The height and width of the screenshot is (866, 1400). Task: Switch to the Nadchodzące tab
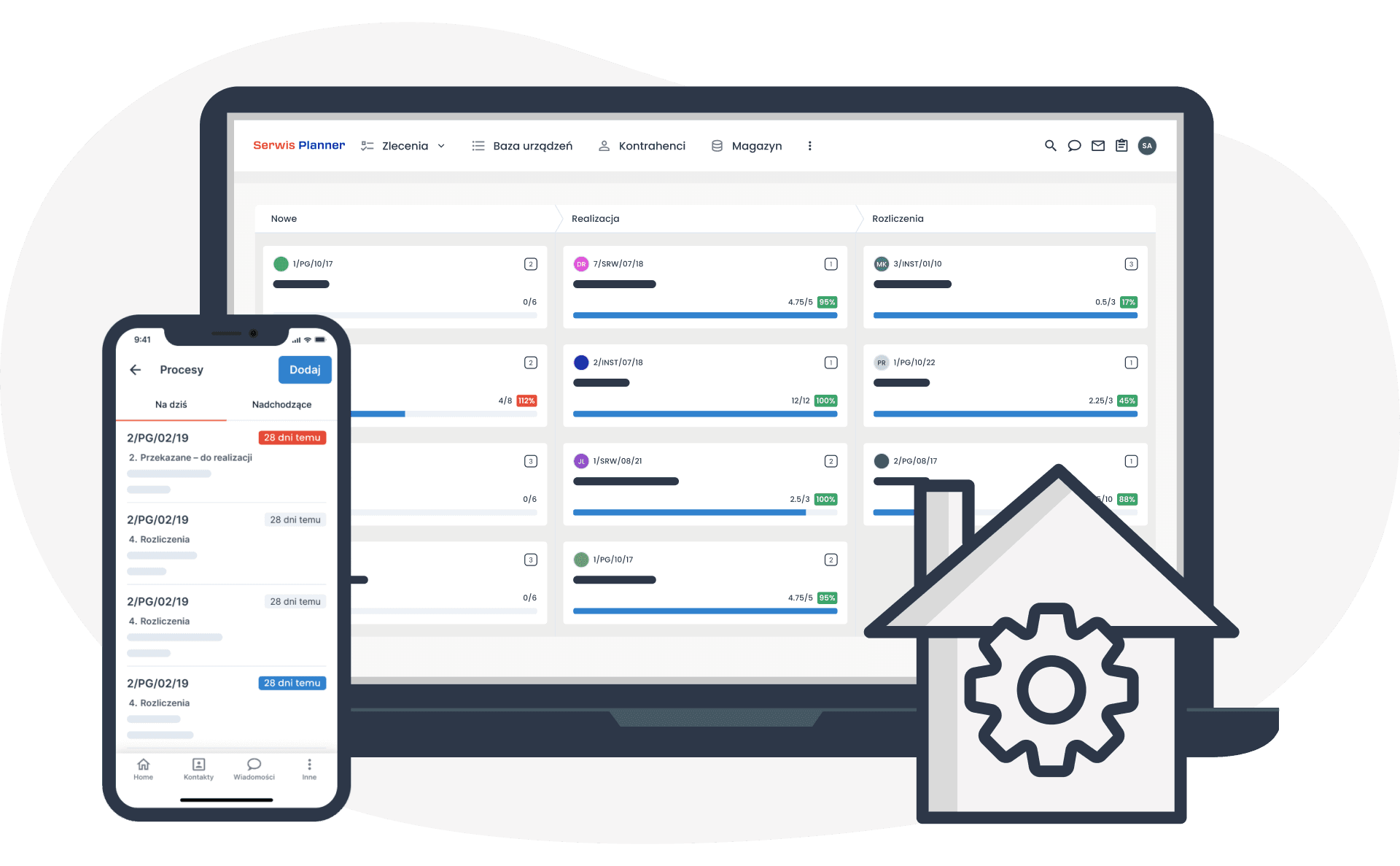[281, 404]
